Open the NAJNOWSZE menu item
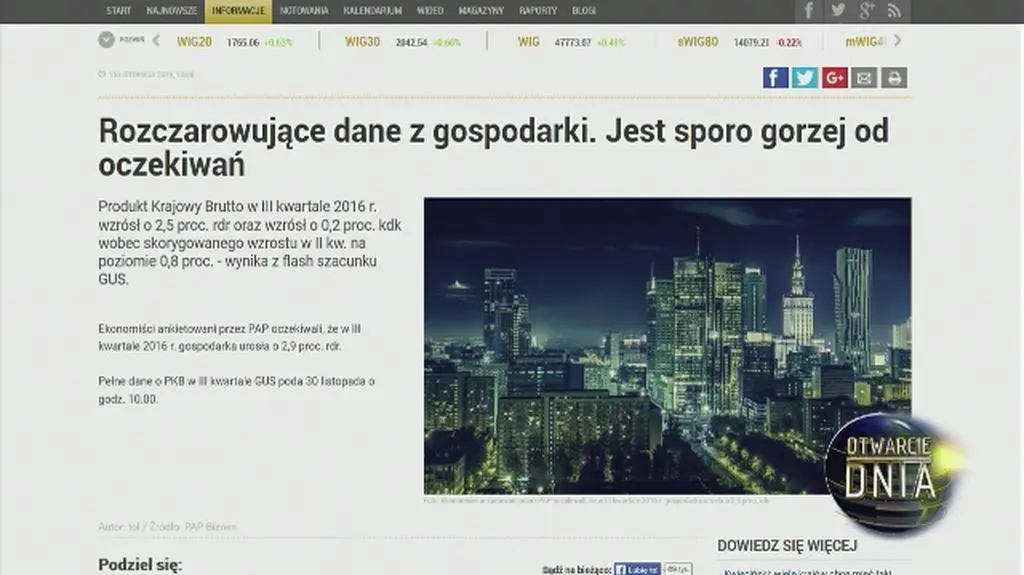The image size is (1024, 575). pyautogui.click(x=172, y=10)
